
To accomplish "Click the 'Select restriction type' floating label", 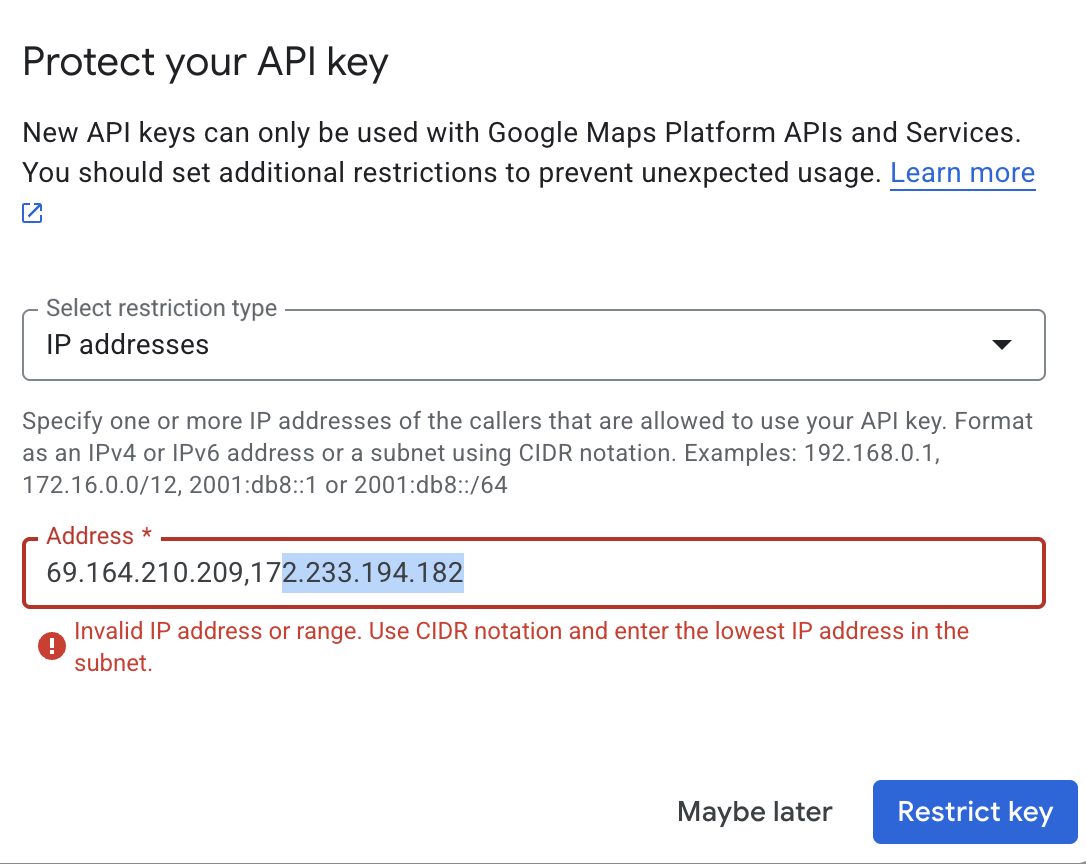I will [161, 308].
